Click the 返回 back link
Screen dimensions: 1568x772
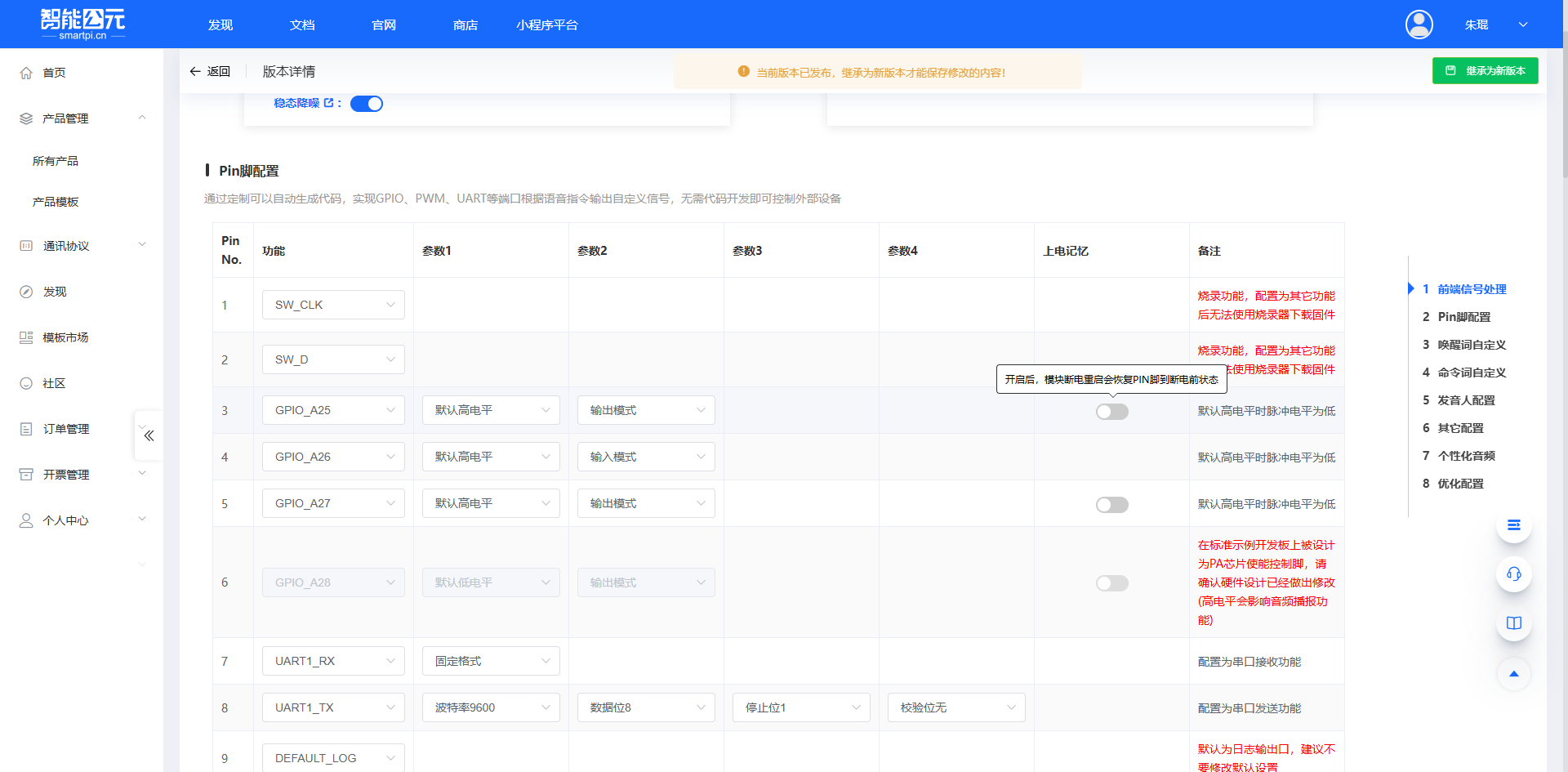210,72
